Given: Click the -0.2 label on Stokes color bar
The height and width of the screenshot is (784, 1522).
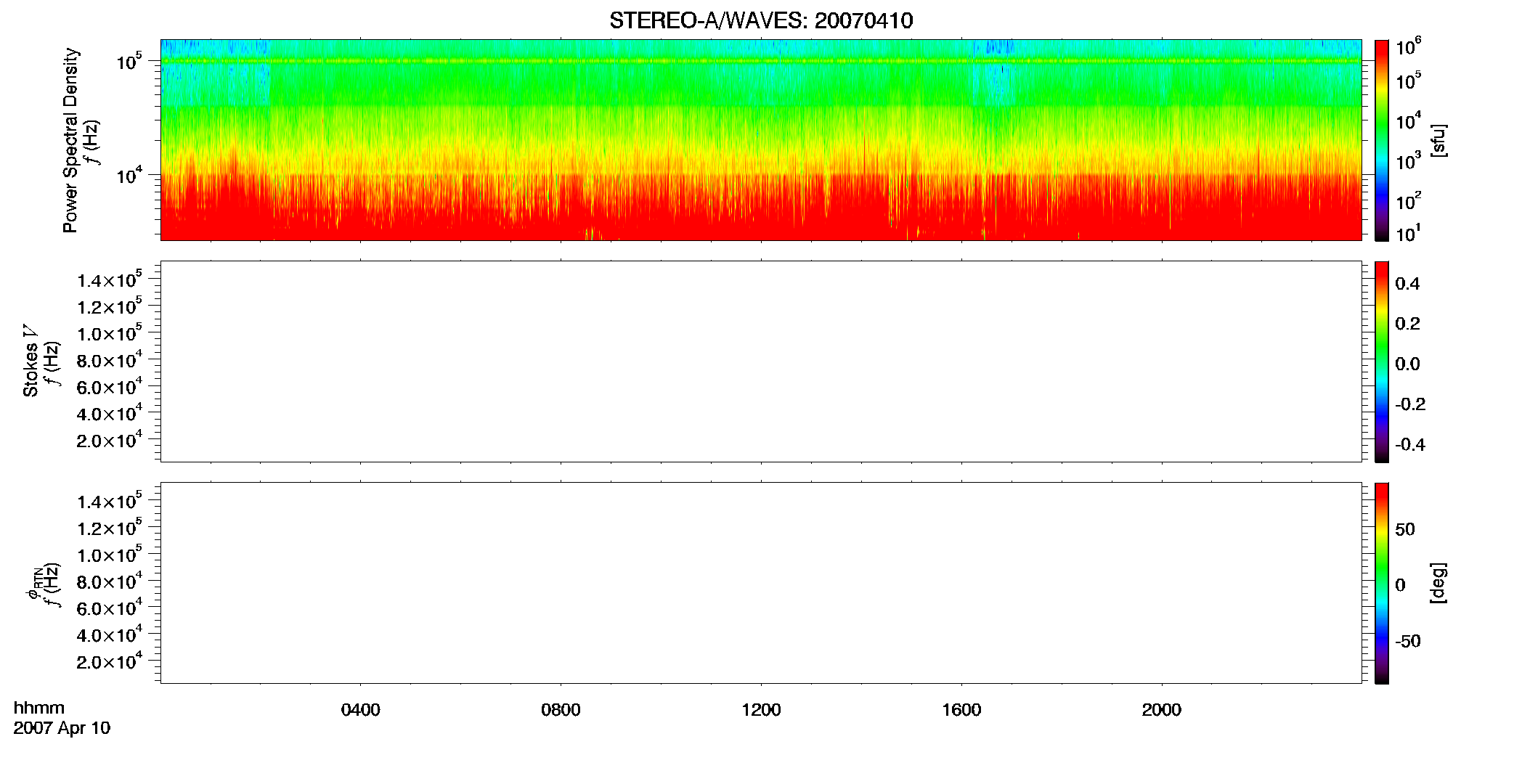Looking at the screenshot, I should point(1410,404).
